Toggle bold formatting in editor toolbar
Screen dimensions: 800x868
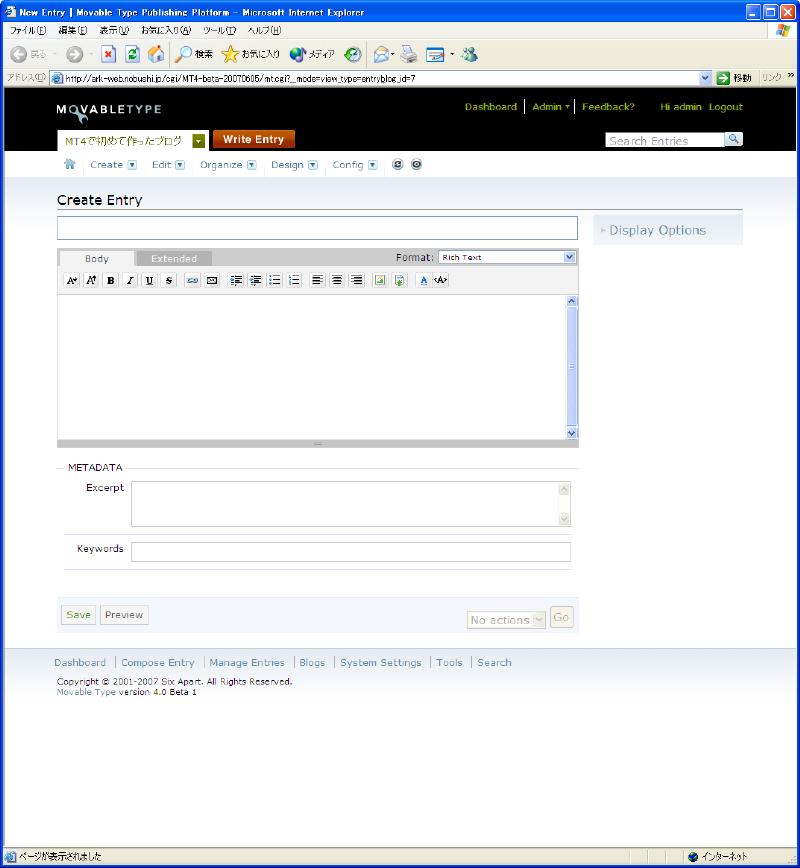coord(111,281)
